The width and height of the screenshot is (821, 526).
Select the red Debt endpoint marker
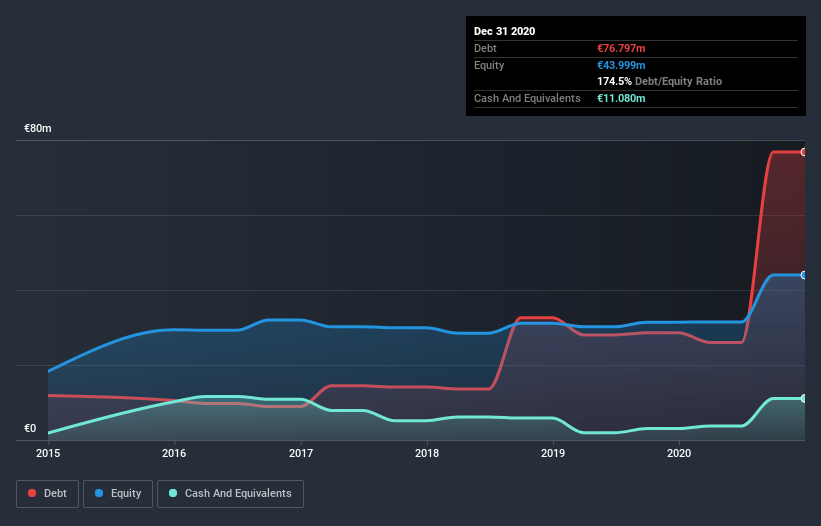pyautogui.click(x=804, y=152)
